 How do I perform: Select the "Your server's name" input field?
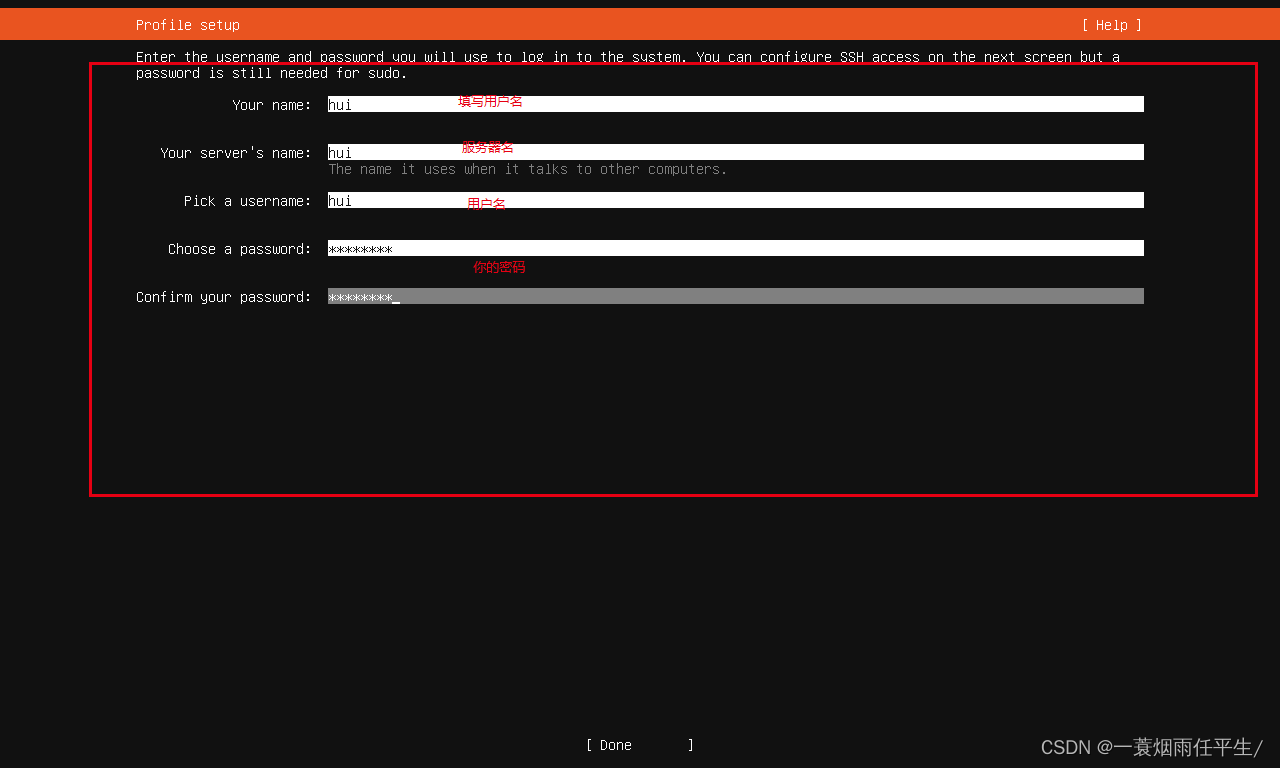(x=736, y=152)
